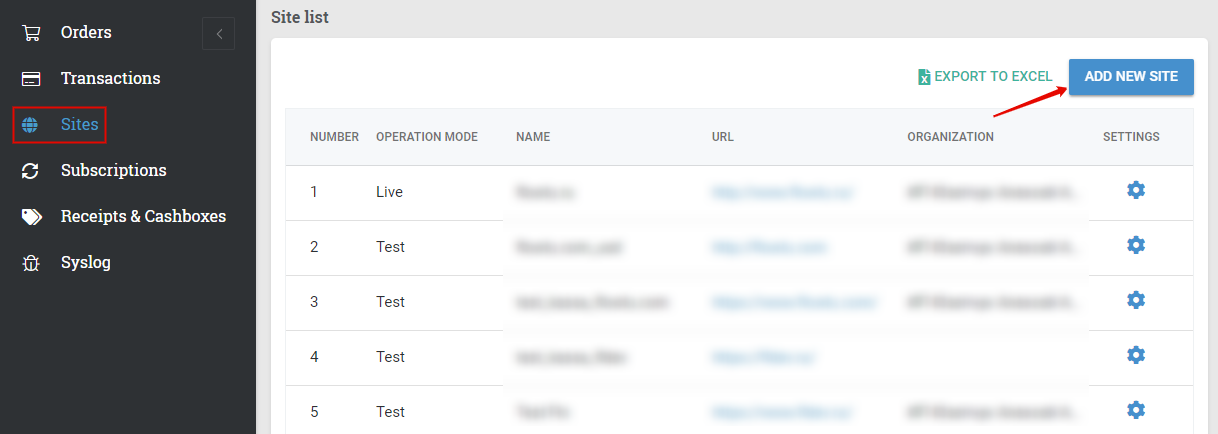
Task: Open settings gear for site number 5
Action: (x=1135, y=410)
